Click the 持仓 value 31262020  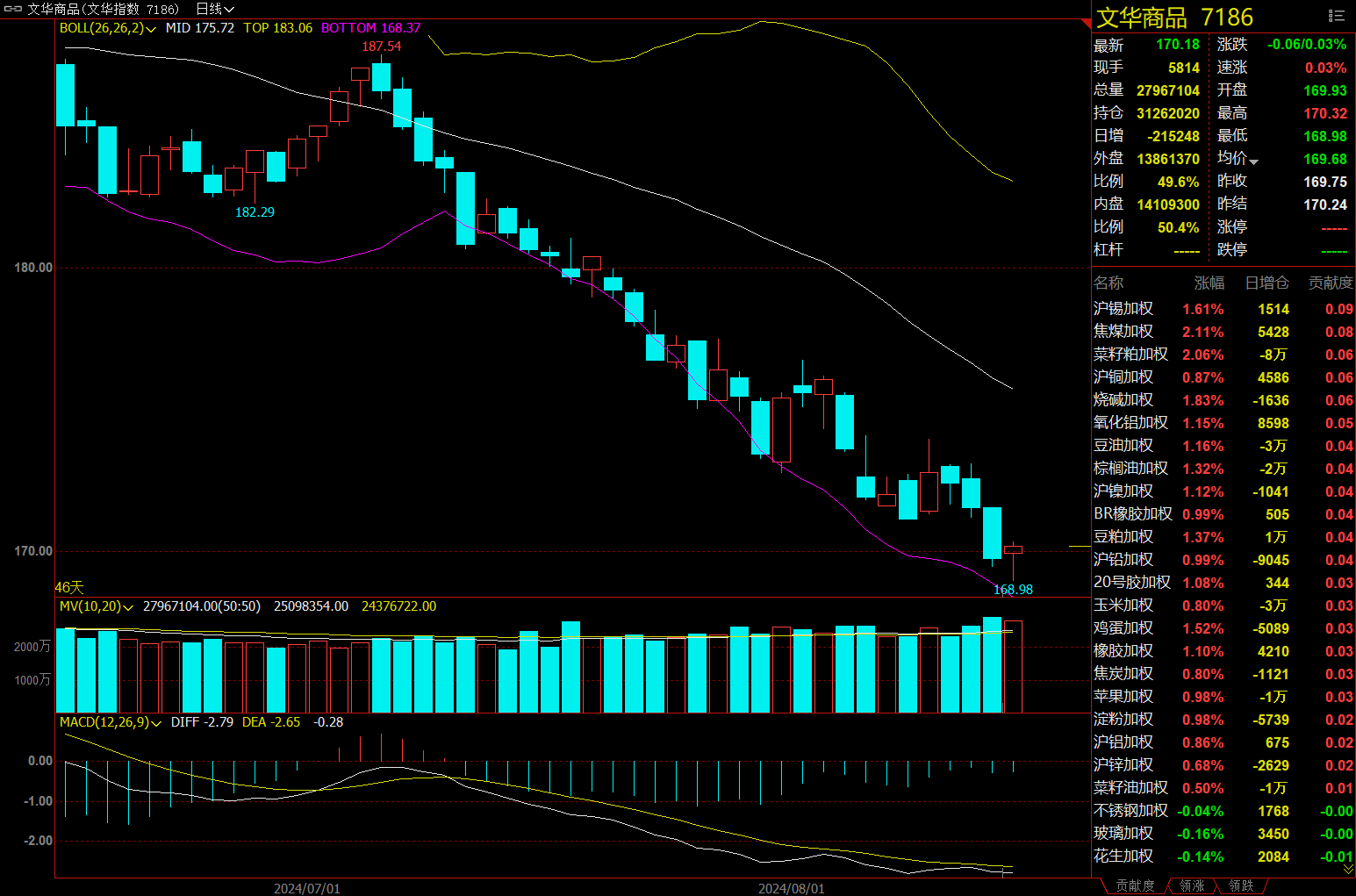tap(1168, 113)
